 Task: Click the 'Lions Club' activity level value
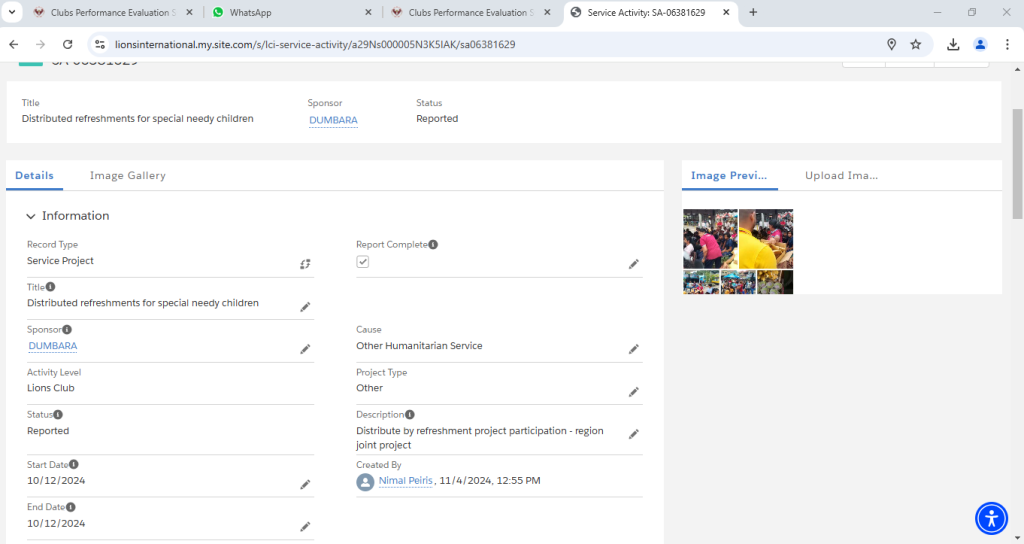tap(51, 388)
